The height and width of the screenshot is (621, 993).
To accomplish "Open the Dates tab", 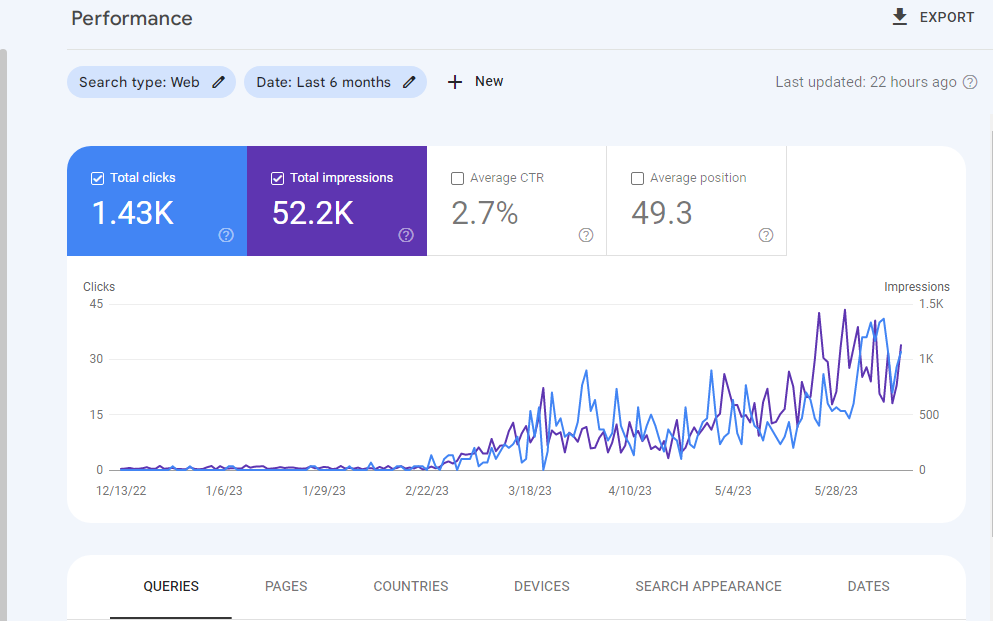I will click(x=868, y=586).
